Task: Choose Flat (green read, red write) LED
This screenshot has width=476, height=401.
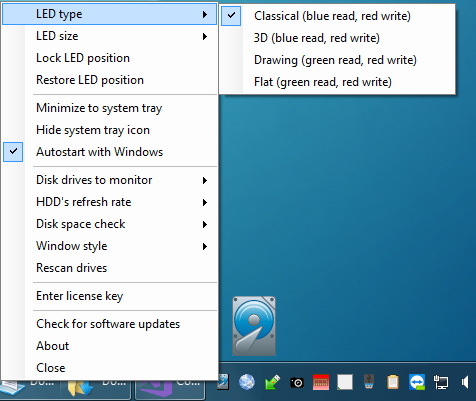Action: [x=337, y=82]
